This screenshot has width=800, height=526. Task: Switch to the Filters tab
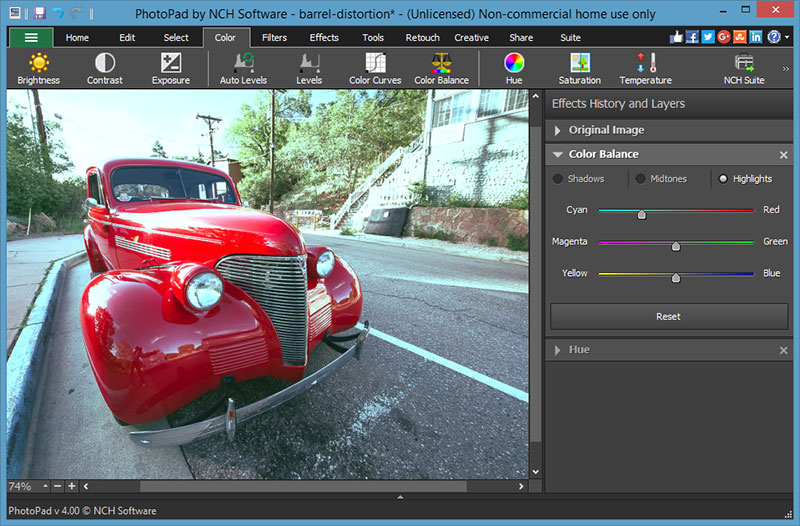coord(274,38)
